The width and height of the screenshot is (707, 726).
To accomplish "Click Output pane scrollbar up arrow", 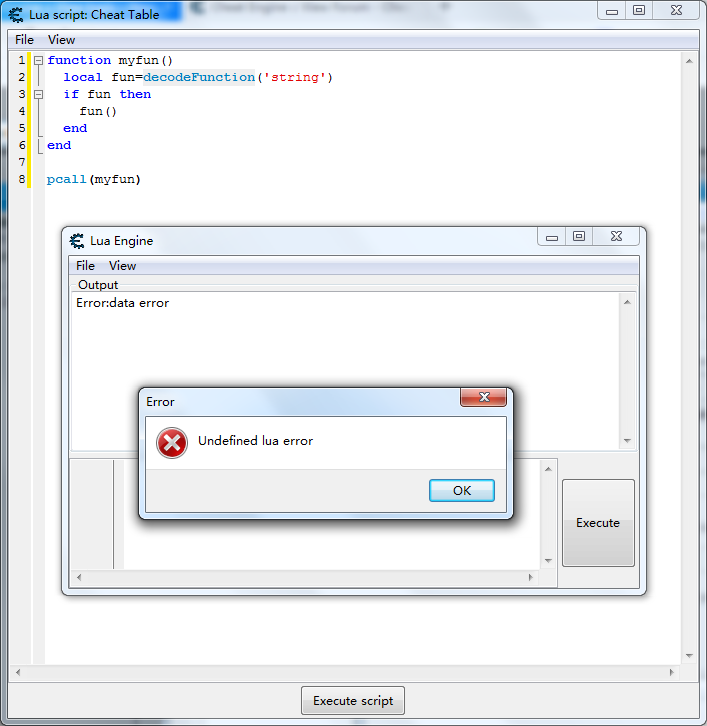I will tap(627, 302).
